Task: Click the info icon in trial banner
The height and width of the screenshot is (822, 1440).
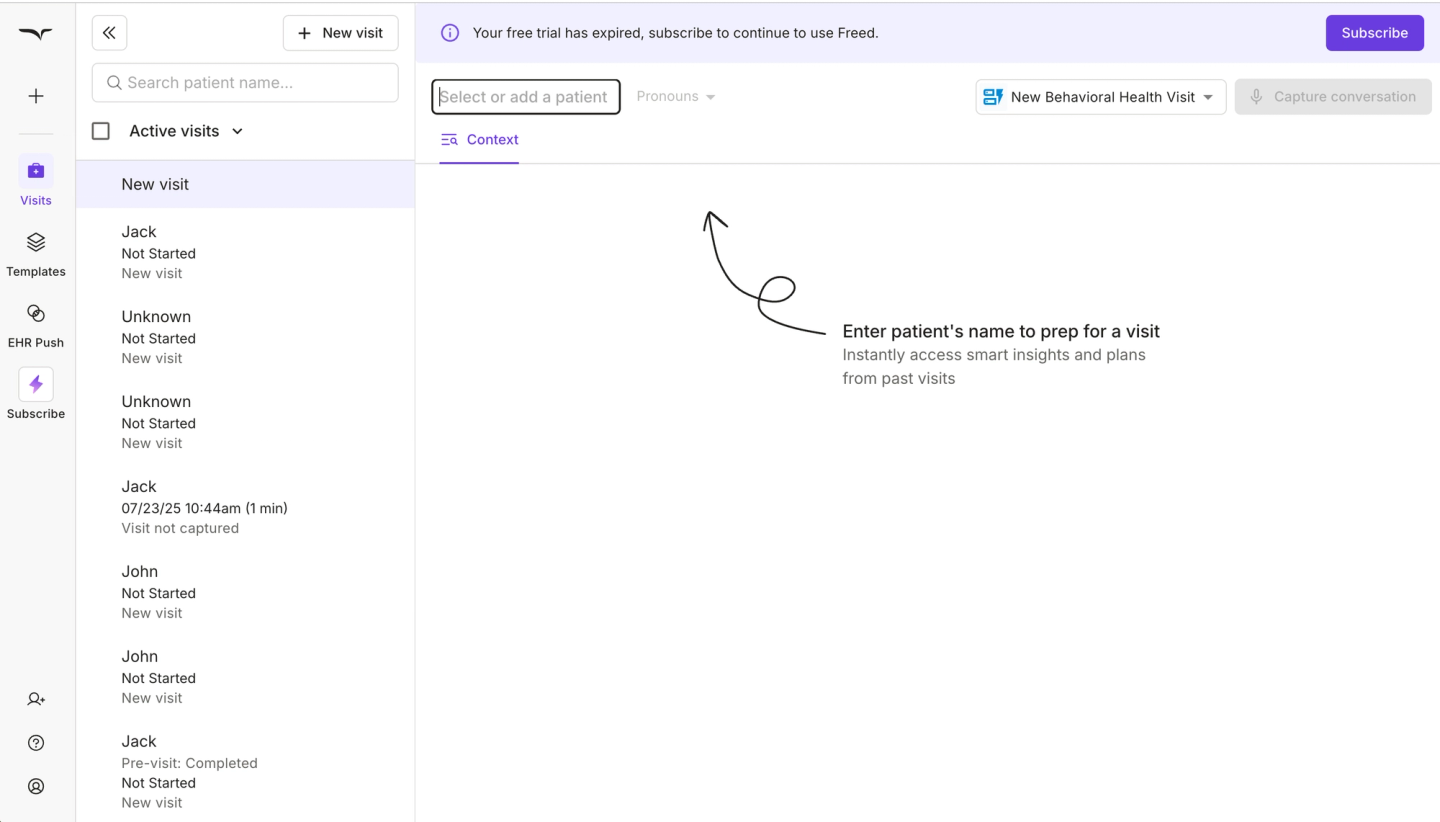Action: (450, 33)
